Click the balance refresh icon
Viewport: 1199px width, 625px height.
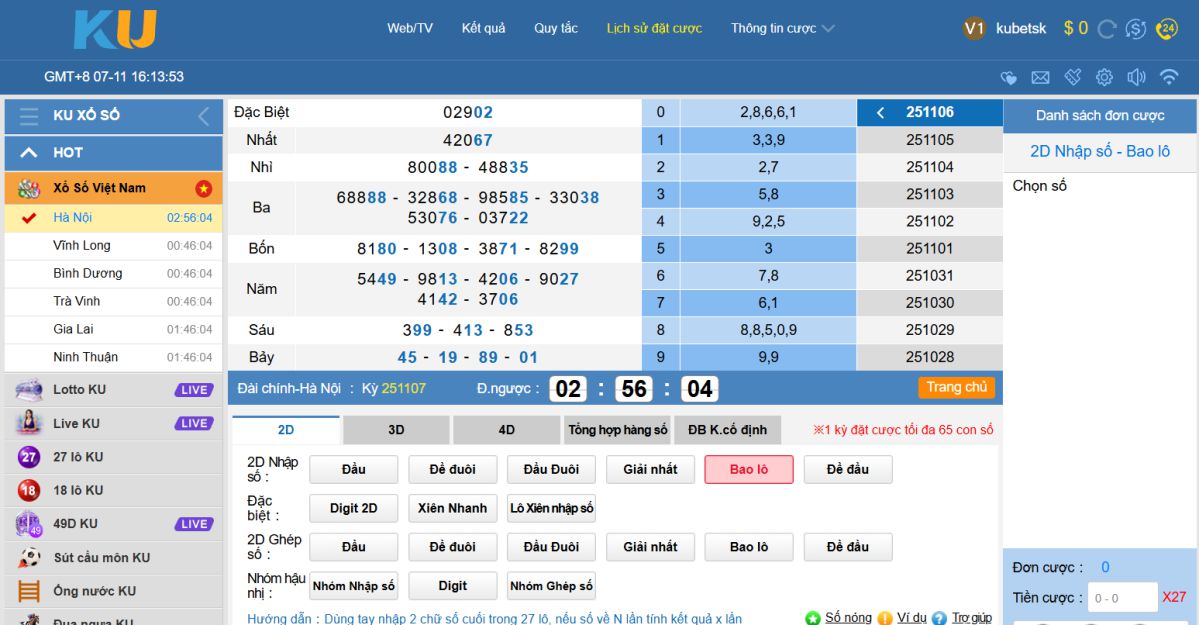[1106, 29]
